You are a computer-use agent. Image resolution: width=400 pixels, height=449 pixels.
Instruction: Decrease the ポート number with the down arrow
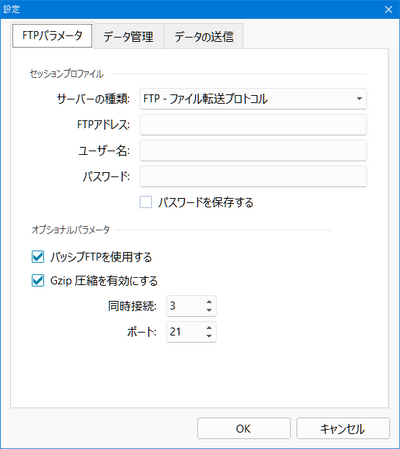click(209, 336)
